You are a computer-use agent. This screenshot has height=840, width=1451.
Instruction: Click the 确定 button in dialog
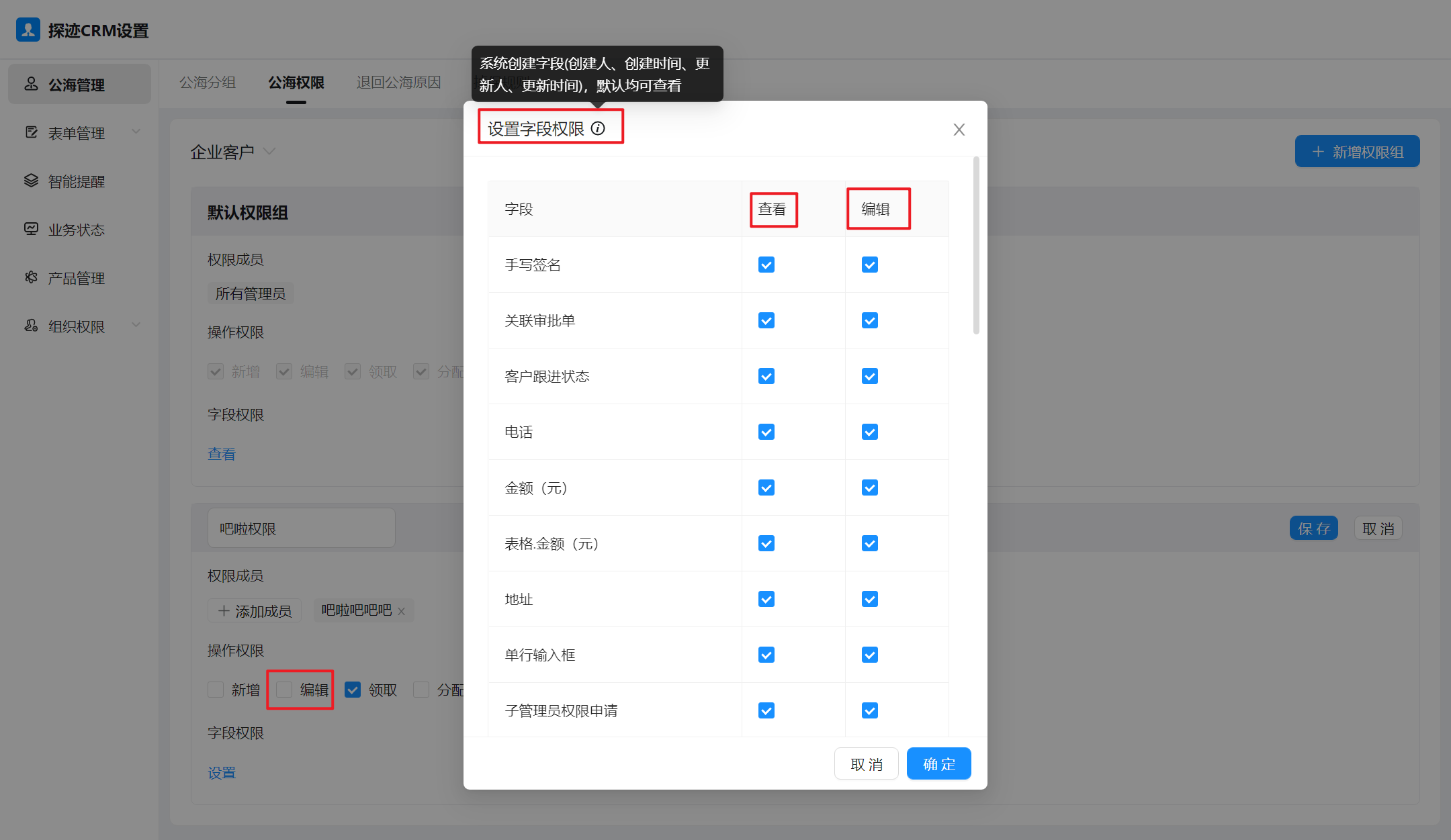[938, 764]
